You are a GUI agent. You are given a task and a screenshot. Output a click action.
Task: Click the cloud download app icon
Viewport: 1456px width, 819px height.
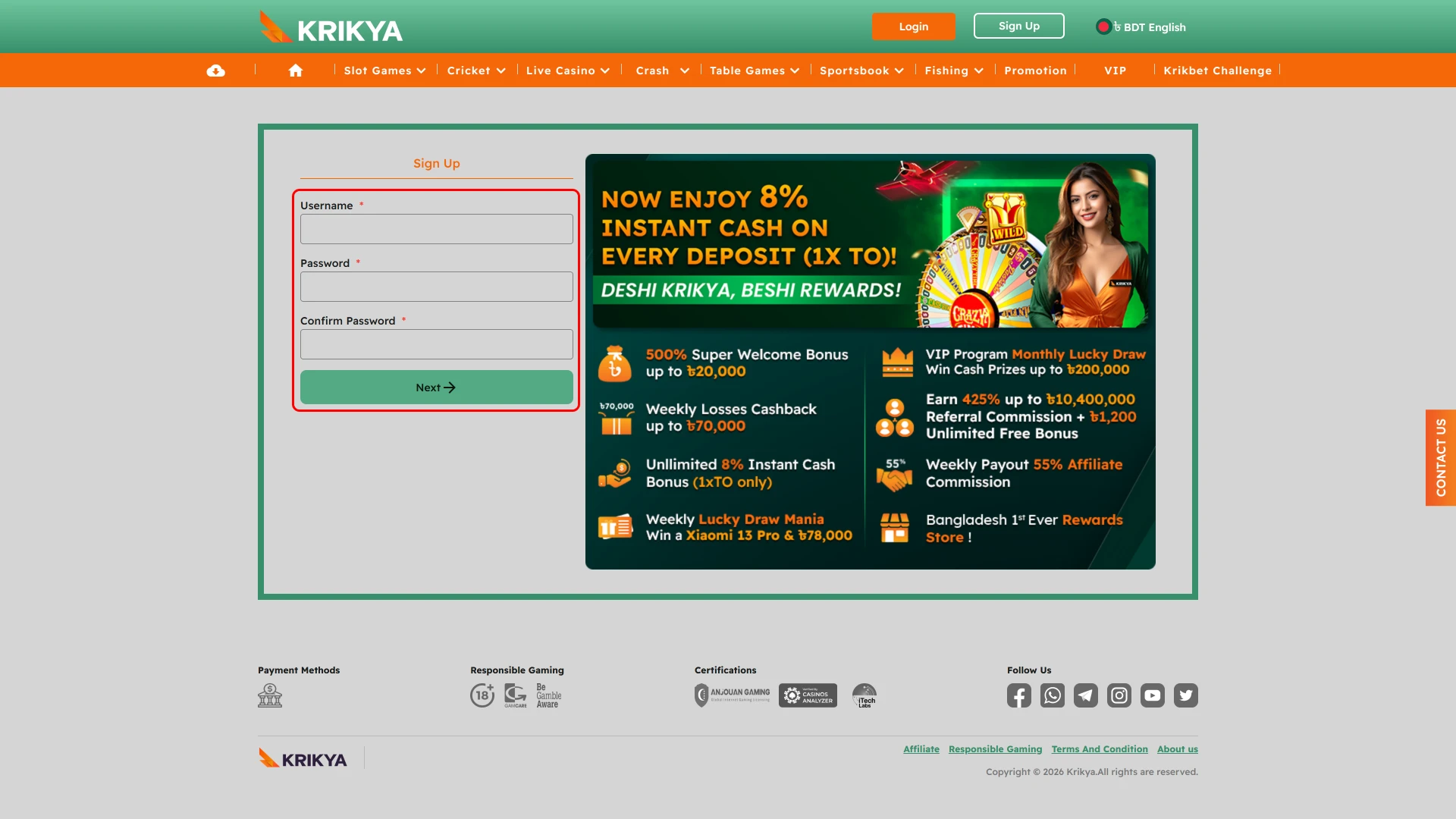(x=216, y=71)
